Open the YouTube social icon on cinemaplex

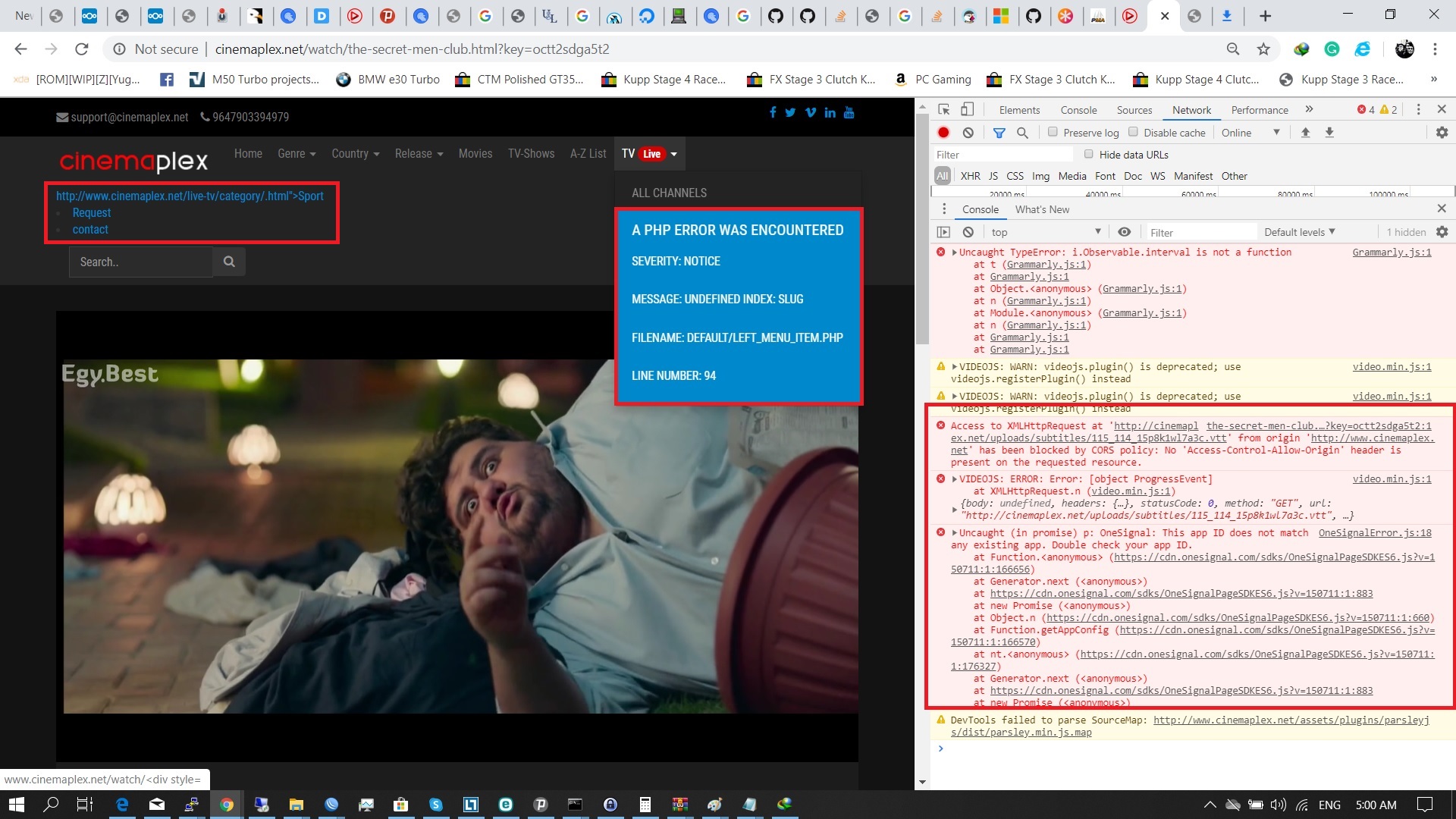849,112
